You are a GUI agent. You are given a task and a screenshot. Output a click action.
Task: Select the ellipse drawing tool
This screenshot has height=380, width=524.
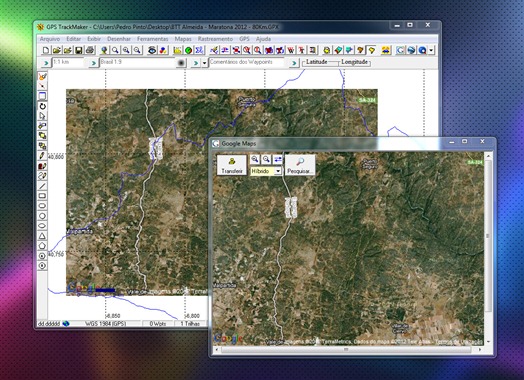[x=42, y=226]
